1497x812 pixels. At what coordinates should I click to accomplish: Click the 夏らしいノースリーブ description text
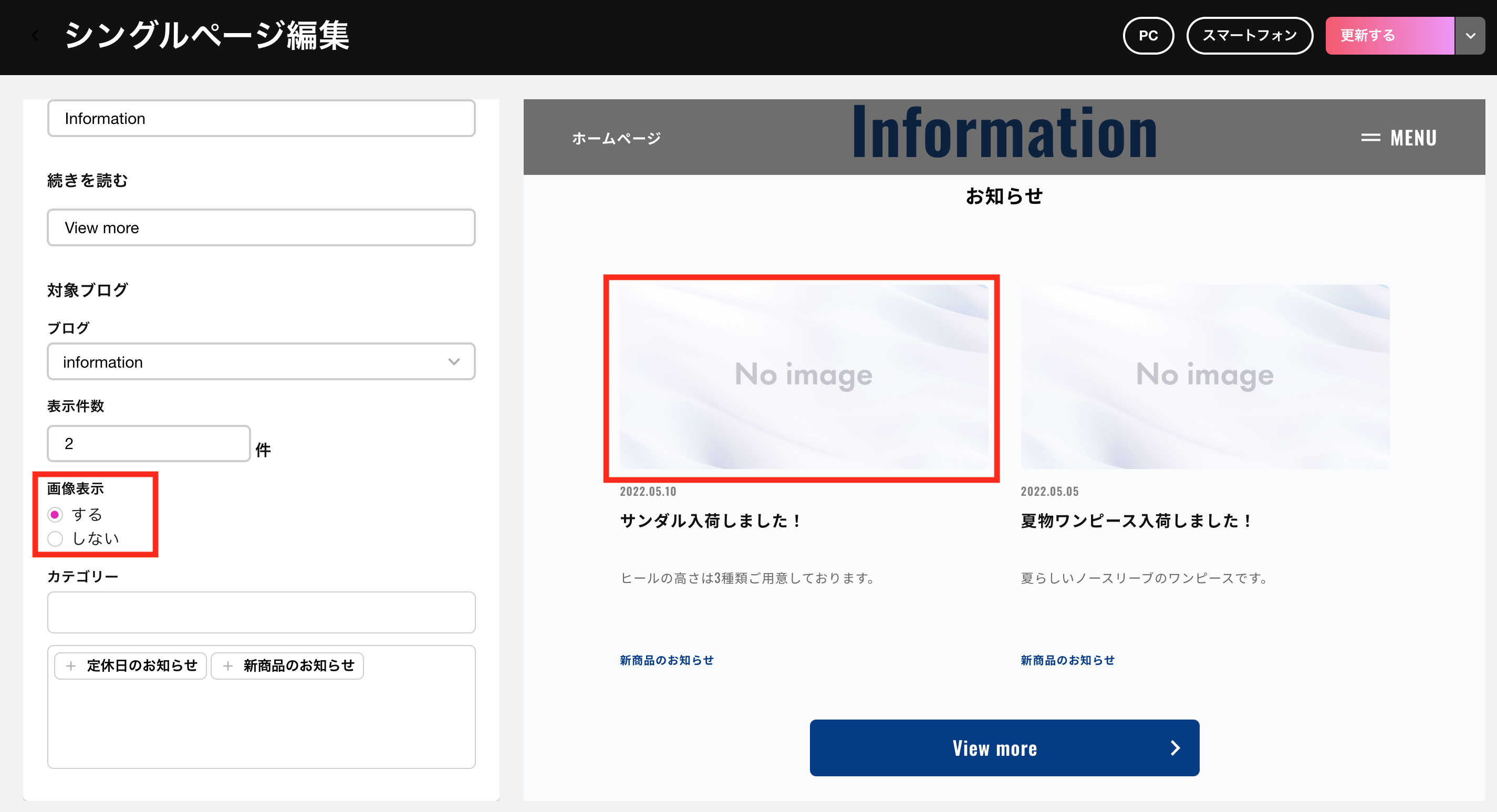pos(1144,578)
